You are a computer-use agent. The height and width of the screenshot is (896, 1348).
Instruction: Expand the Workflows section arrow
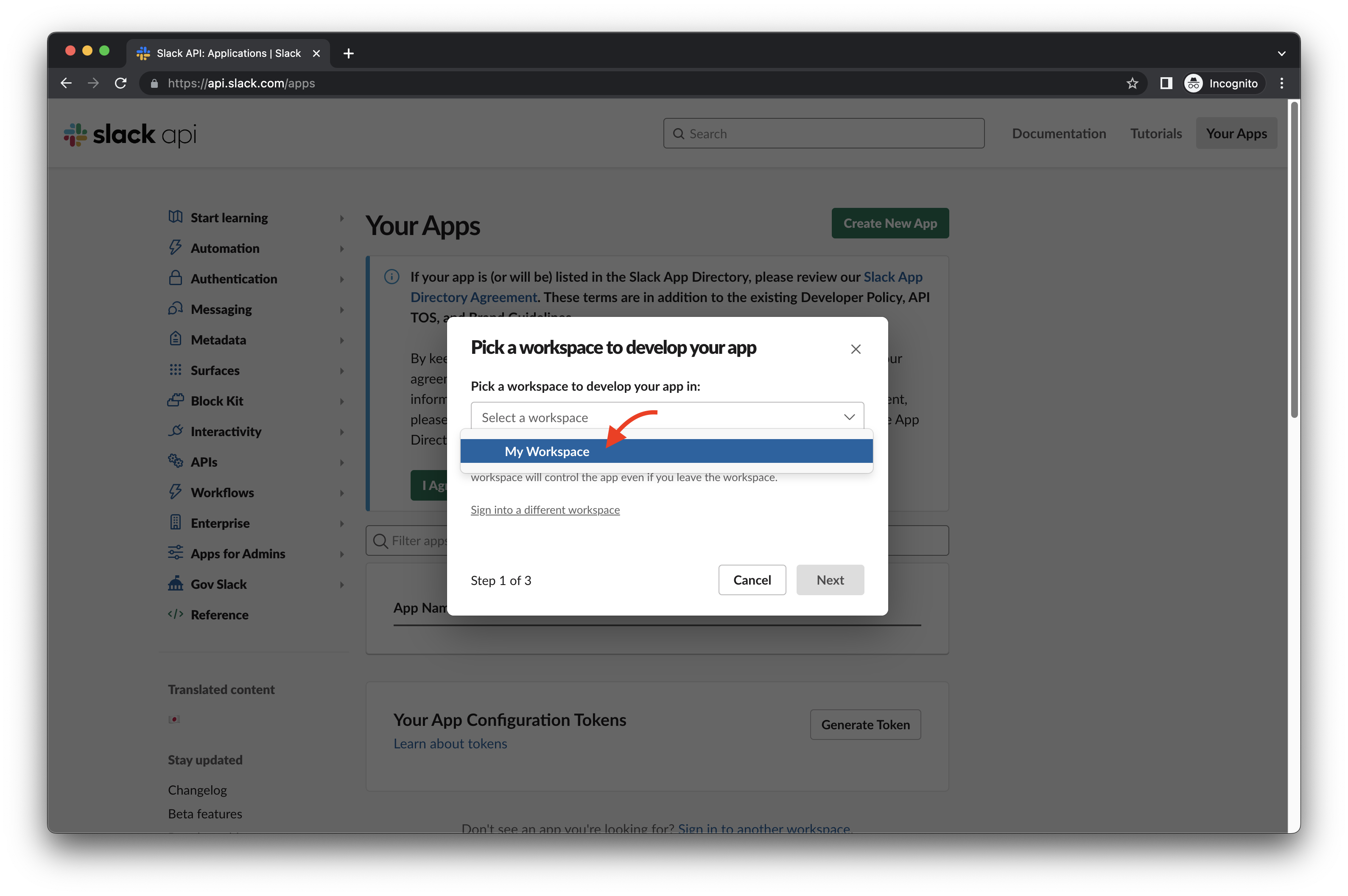(341, 493)
